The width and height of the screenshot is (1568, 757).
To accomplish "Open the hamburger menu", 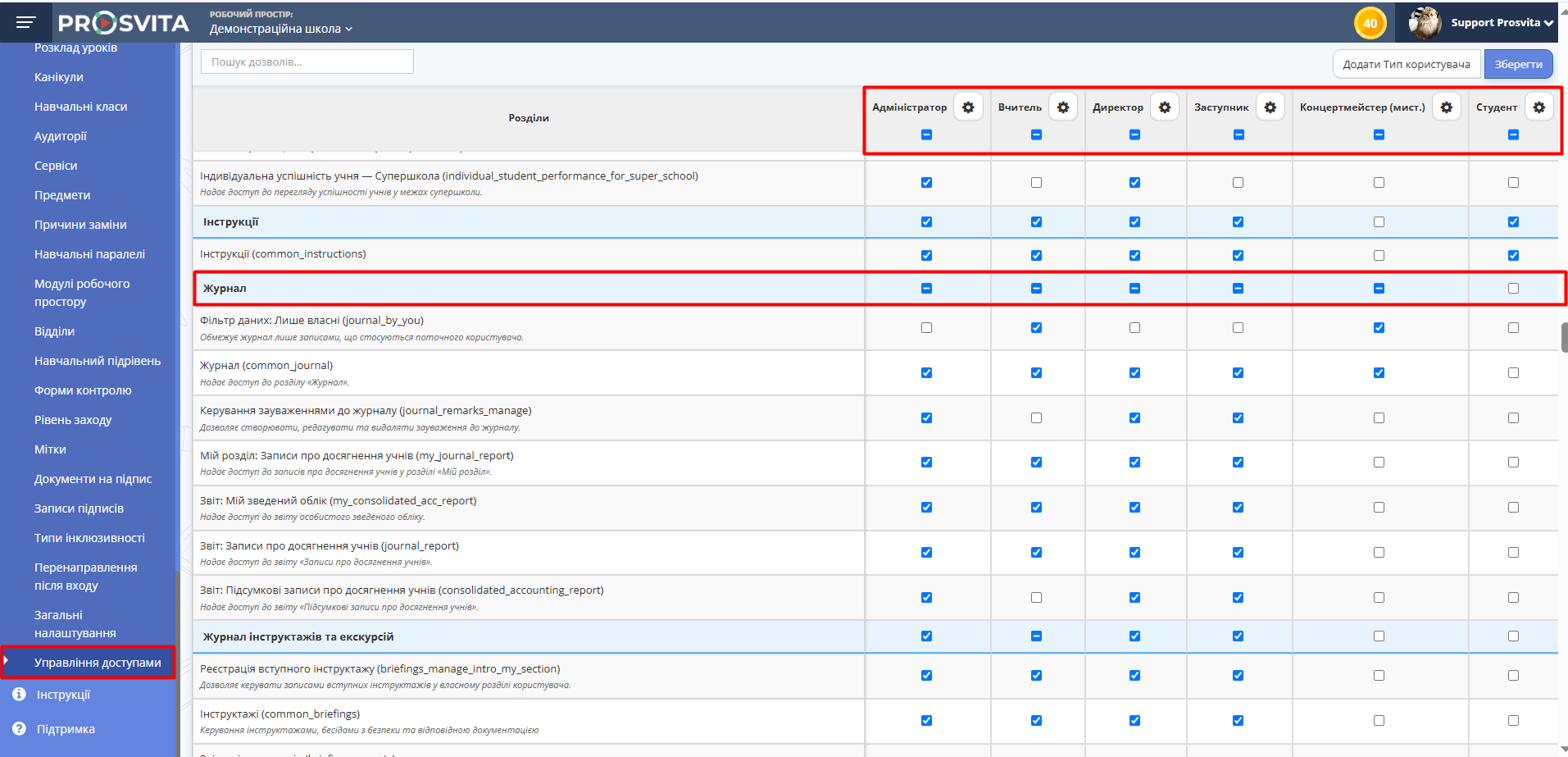I will click(26, 22).
